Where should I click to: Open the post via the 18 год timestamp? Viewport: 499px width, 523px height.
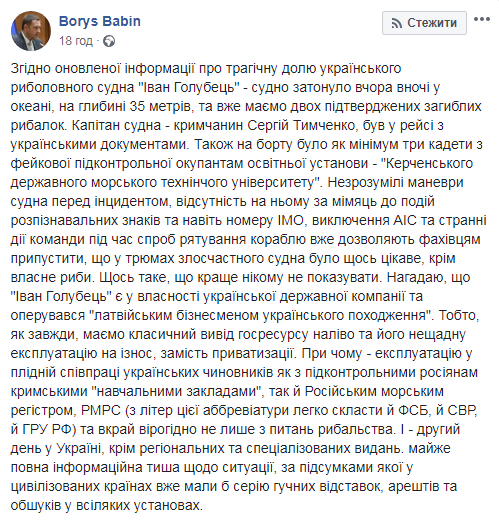(x=76, y=41)
